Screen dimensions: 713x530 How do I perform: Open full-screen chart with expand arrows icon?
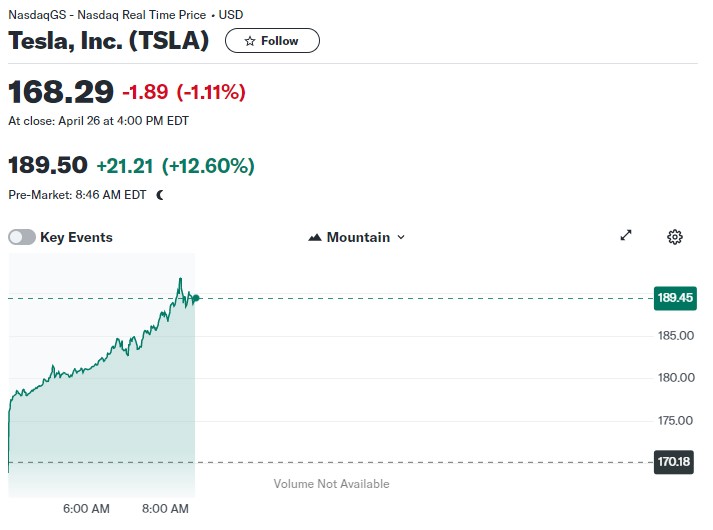pyautogui.click(x=626, y=236)
